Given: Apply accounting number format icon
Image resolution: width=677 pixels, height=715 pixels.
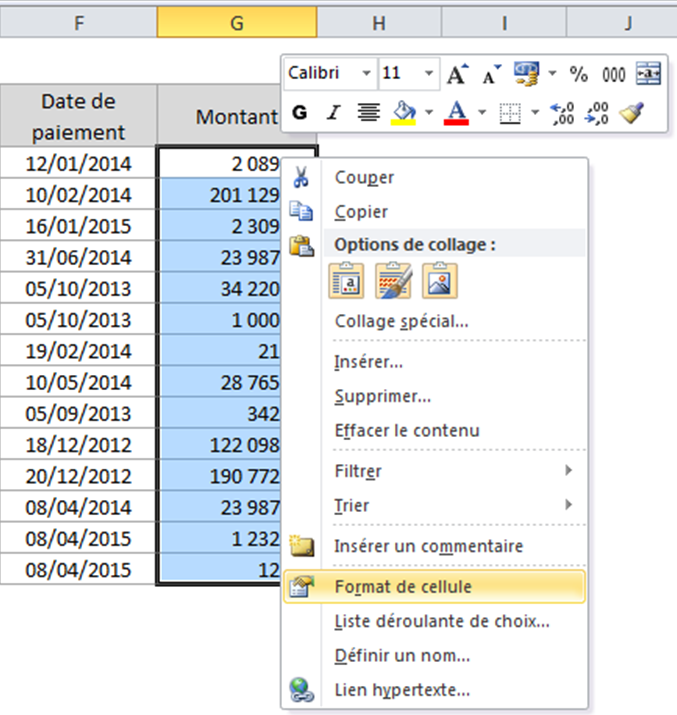Looking at the screenshot, I should coord(526,73).
